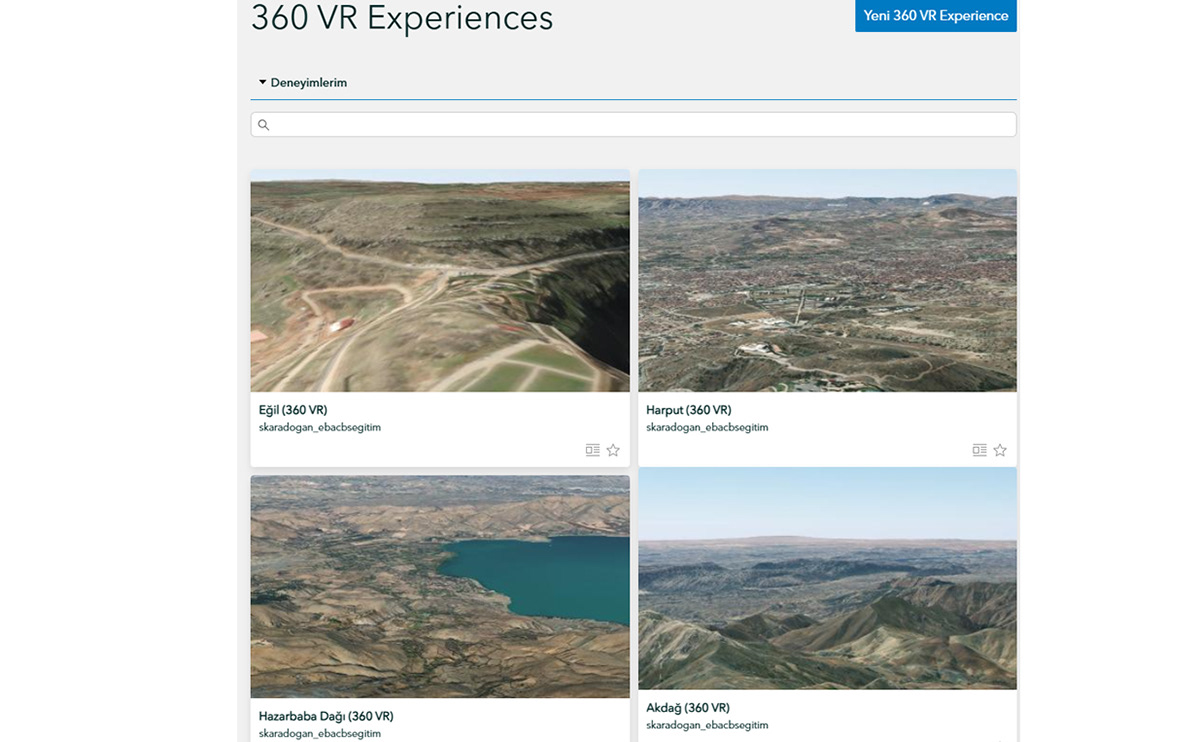Open item details icon for Harput
This screenshot has width=1200, height=742.
pyautogui.click(x=980, y=450)
